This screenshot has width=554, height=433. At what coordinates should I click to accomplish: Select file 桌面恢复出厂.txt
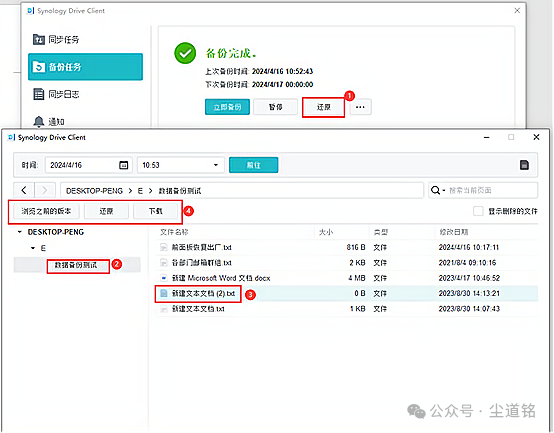201,247
